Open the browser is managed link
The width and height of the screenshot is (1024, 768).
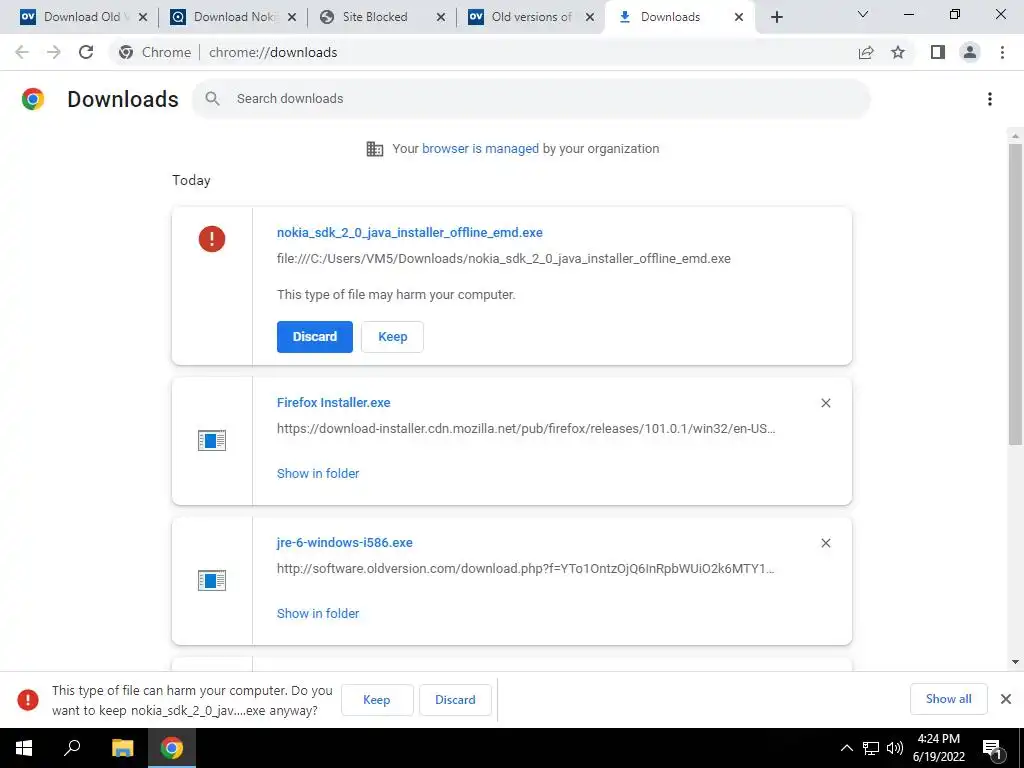(x=480, y=149)
